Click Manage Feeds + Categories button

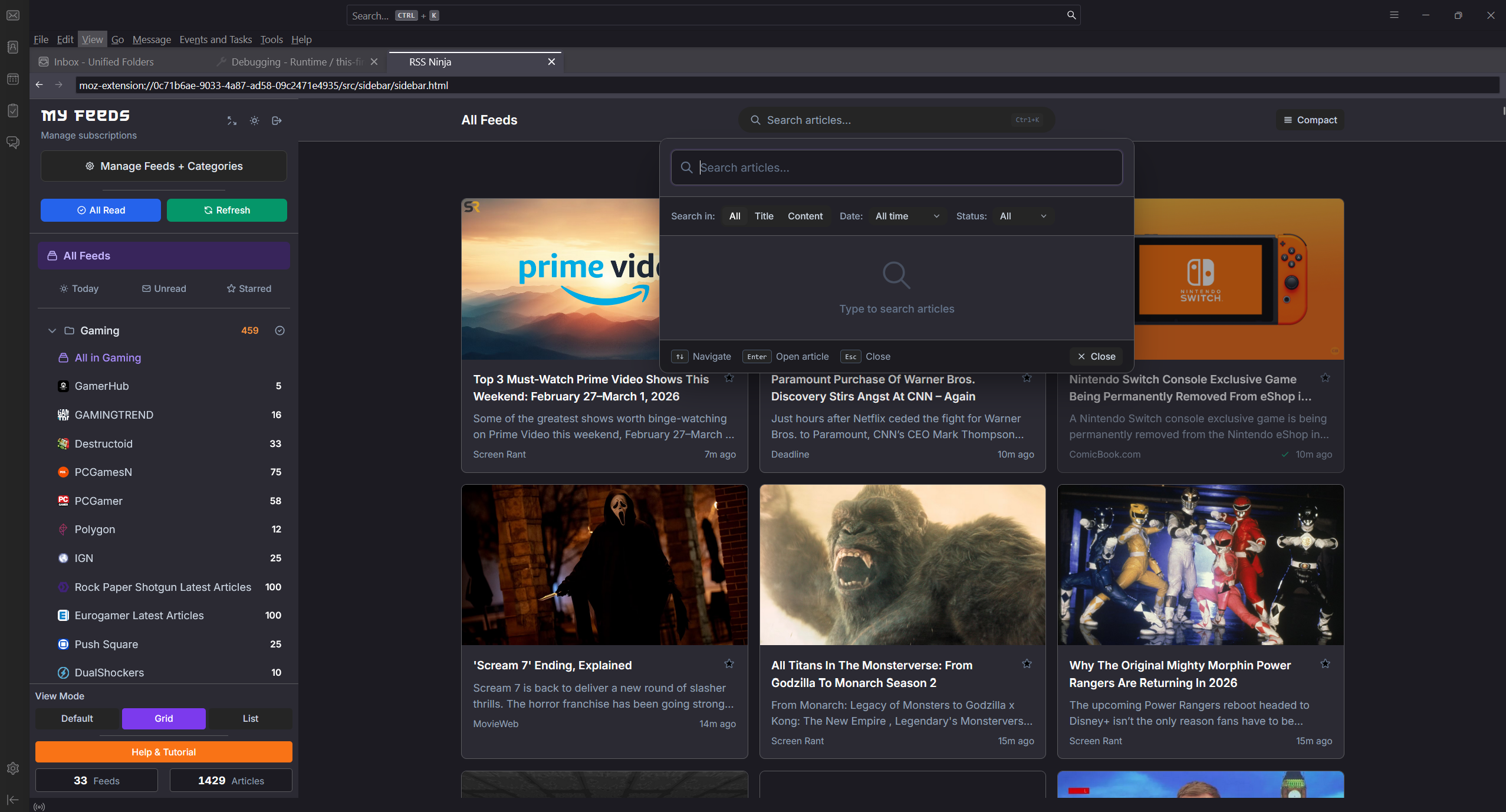point(164,166)
